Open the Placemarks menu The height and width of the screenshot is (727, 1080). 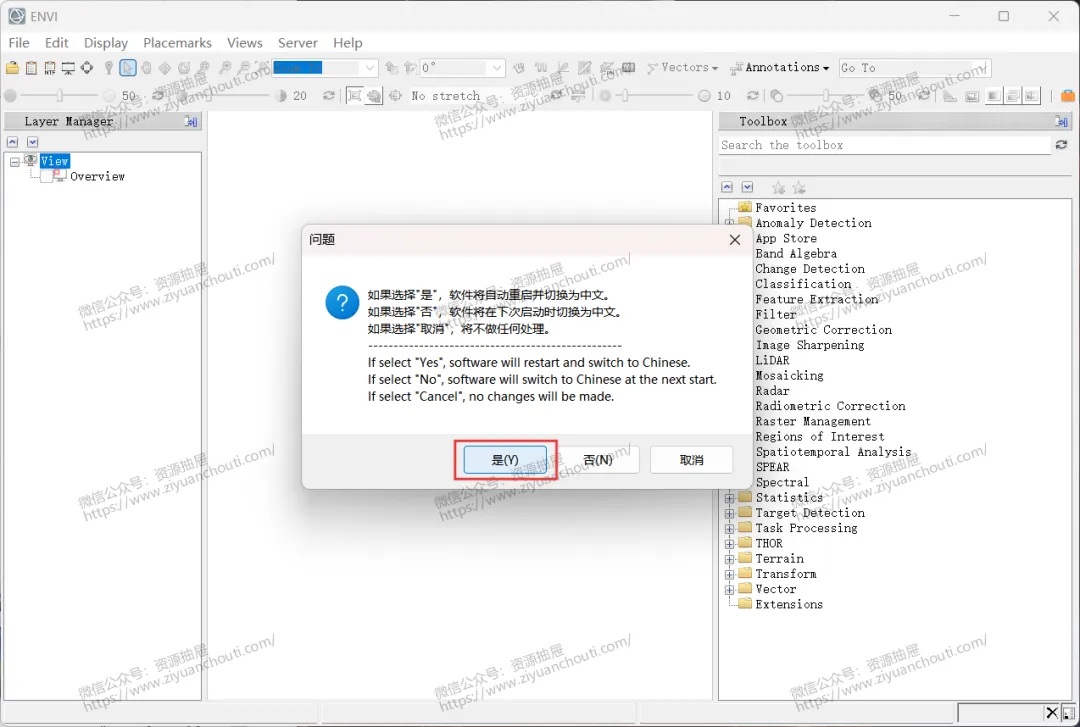178,43
